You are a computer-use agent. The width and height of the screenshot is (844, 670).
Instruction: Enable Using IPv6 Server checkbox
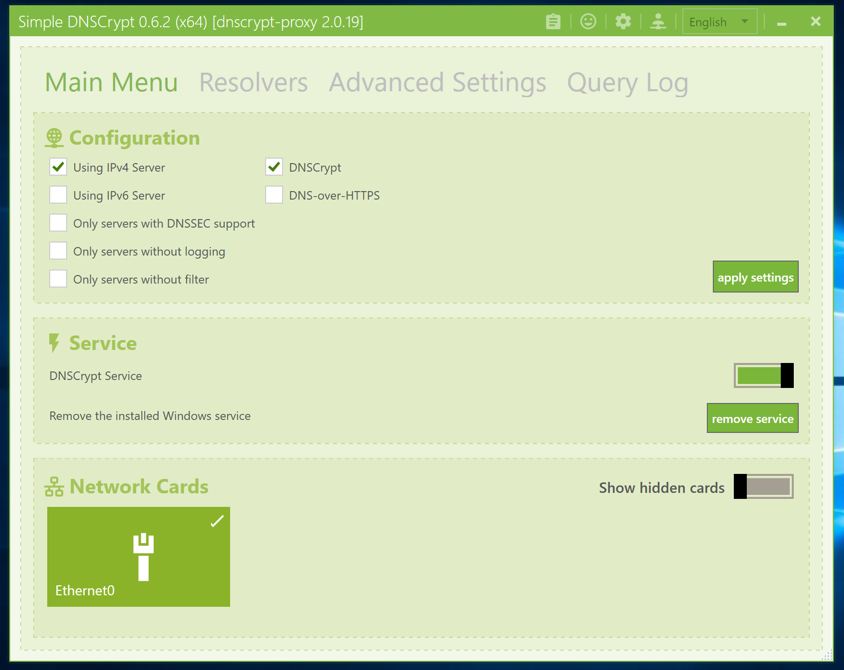click(x=58, y=195)
